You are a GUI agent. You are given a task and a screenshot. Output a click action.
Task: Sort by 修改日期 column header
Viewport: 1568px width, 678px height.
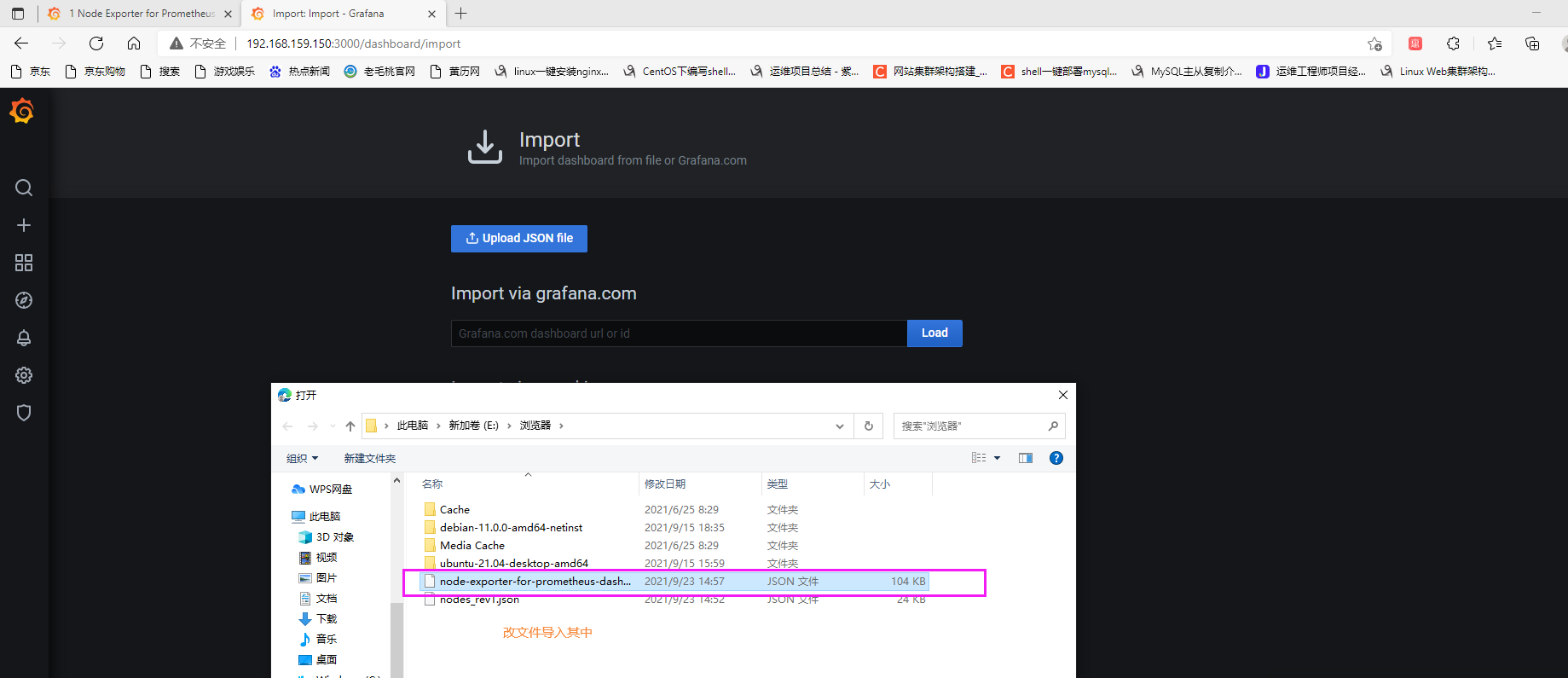665,484
